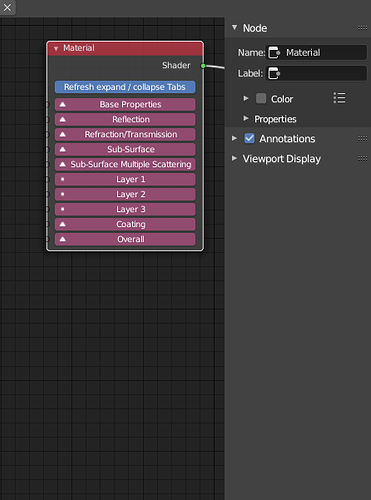Click node icon in Name field
This screenshot has height=500, width=371.
pyautogui.click(x=274, y=53)
